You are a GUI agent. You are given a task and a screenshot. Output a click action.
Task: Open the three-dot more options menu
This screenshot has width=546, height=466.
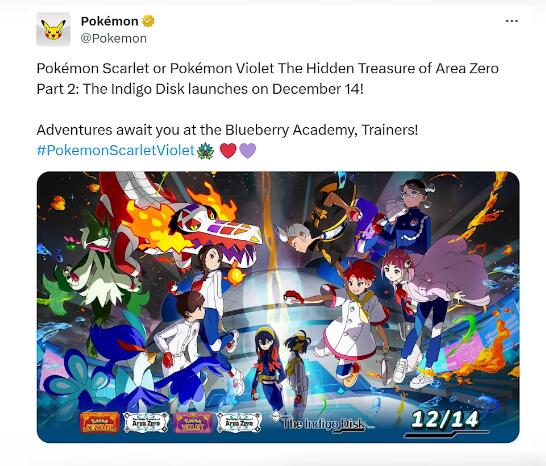pyautogui.click(x=512, y=21)
